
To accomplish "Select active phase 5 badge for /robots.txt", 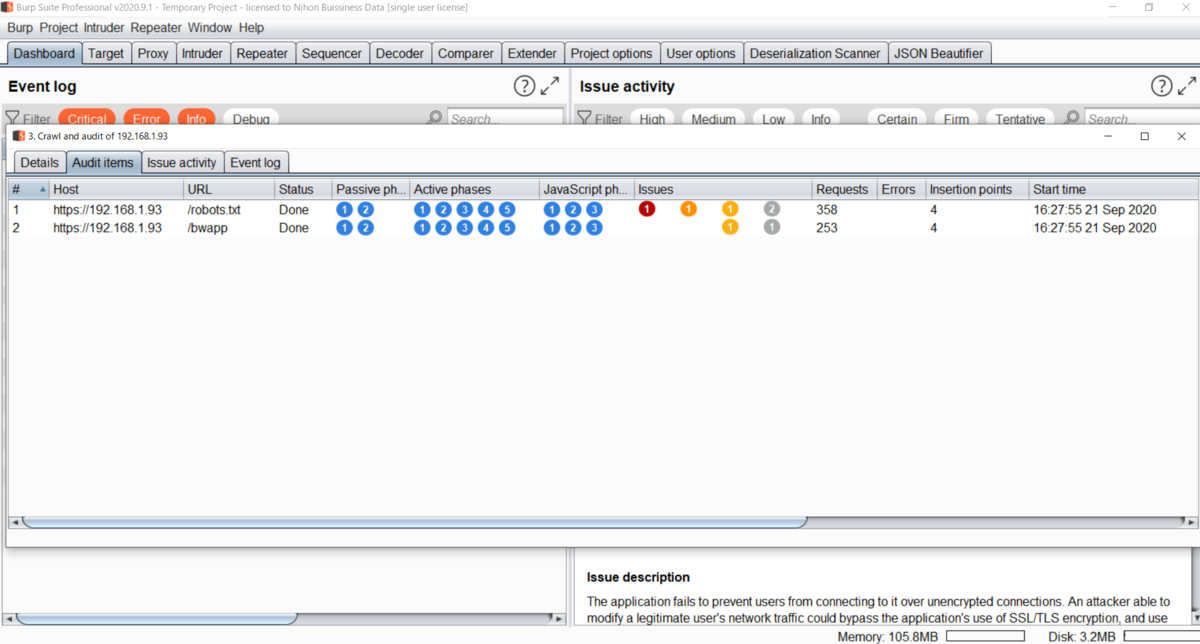I will (507, 209).
